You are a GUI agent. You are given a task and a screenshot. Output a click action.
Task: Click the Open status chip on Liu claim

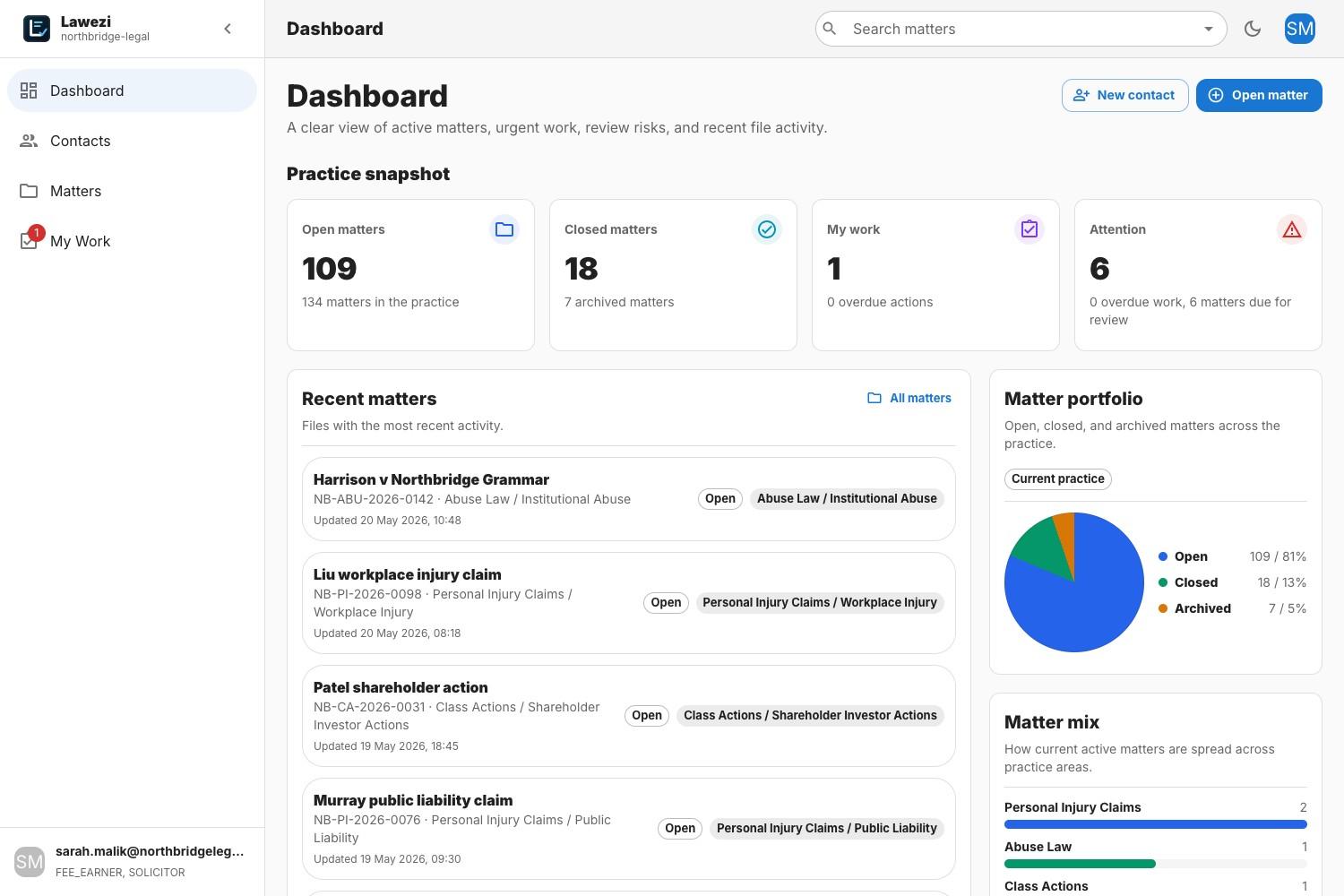[x=666, y=602]
